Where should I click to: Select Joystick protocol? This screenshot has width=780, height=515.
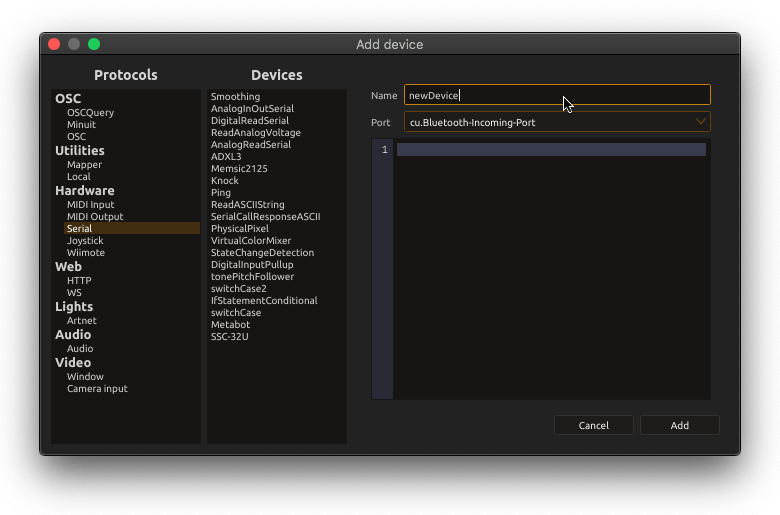85,240
